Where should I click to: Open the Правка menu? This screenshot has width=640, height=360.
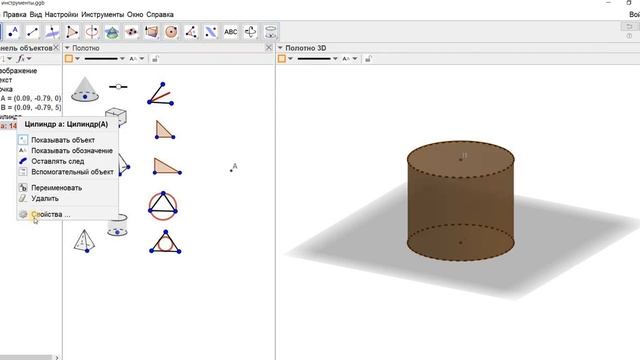click(14, 14)
